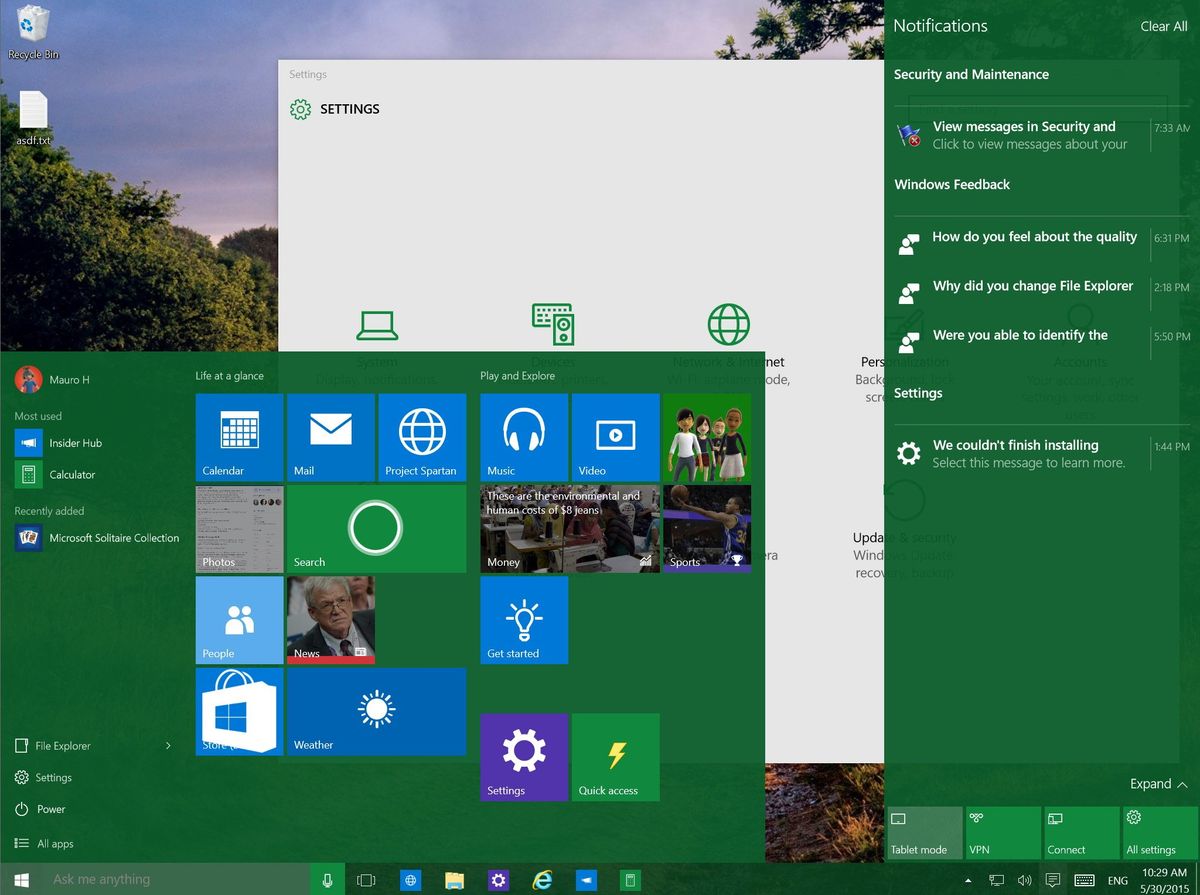Expand the File Explorer jump list arrow
This screenshot has height=895, width=1200.
168,745
